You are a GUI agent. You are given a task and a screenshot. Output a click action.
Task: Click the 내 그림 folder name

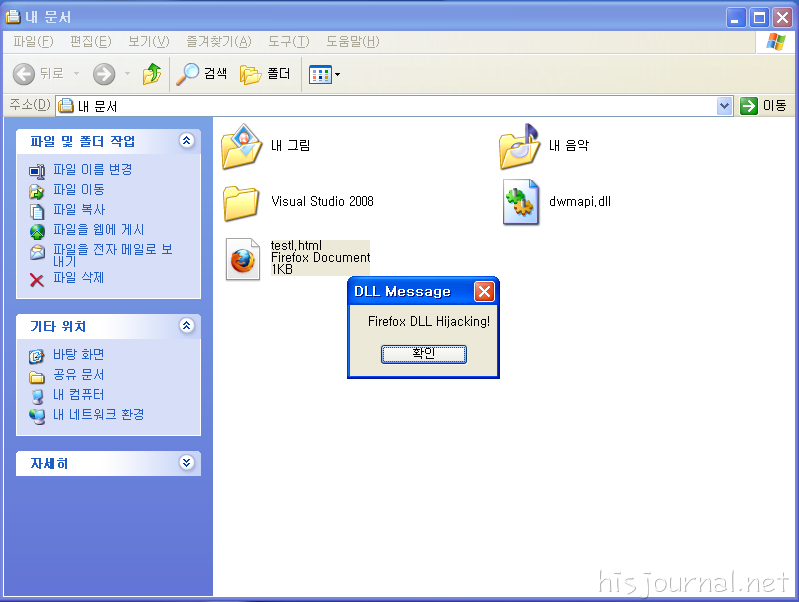click(290, 146)
